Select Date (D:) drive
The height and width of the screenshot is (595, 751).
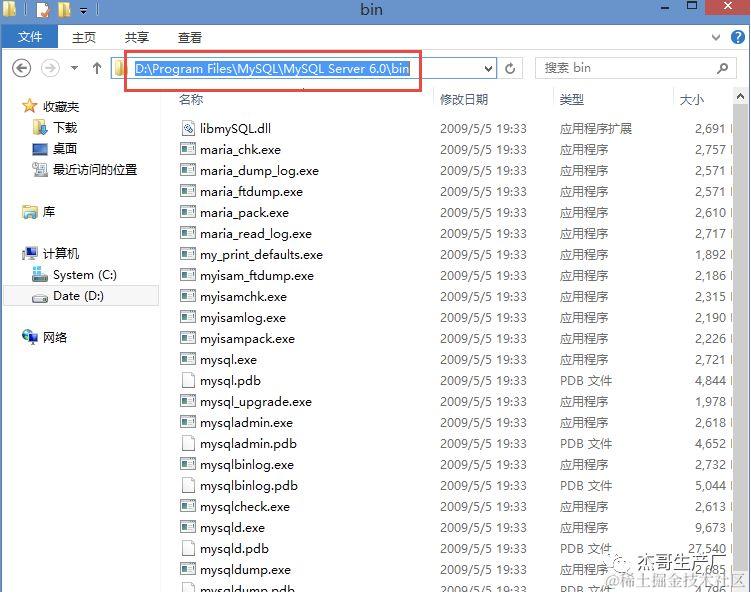pos(80,296)
